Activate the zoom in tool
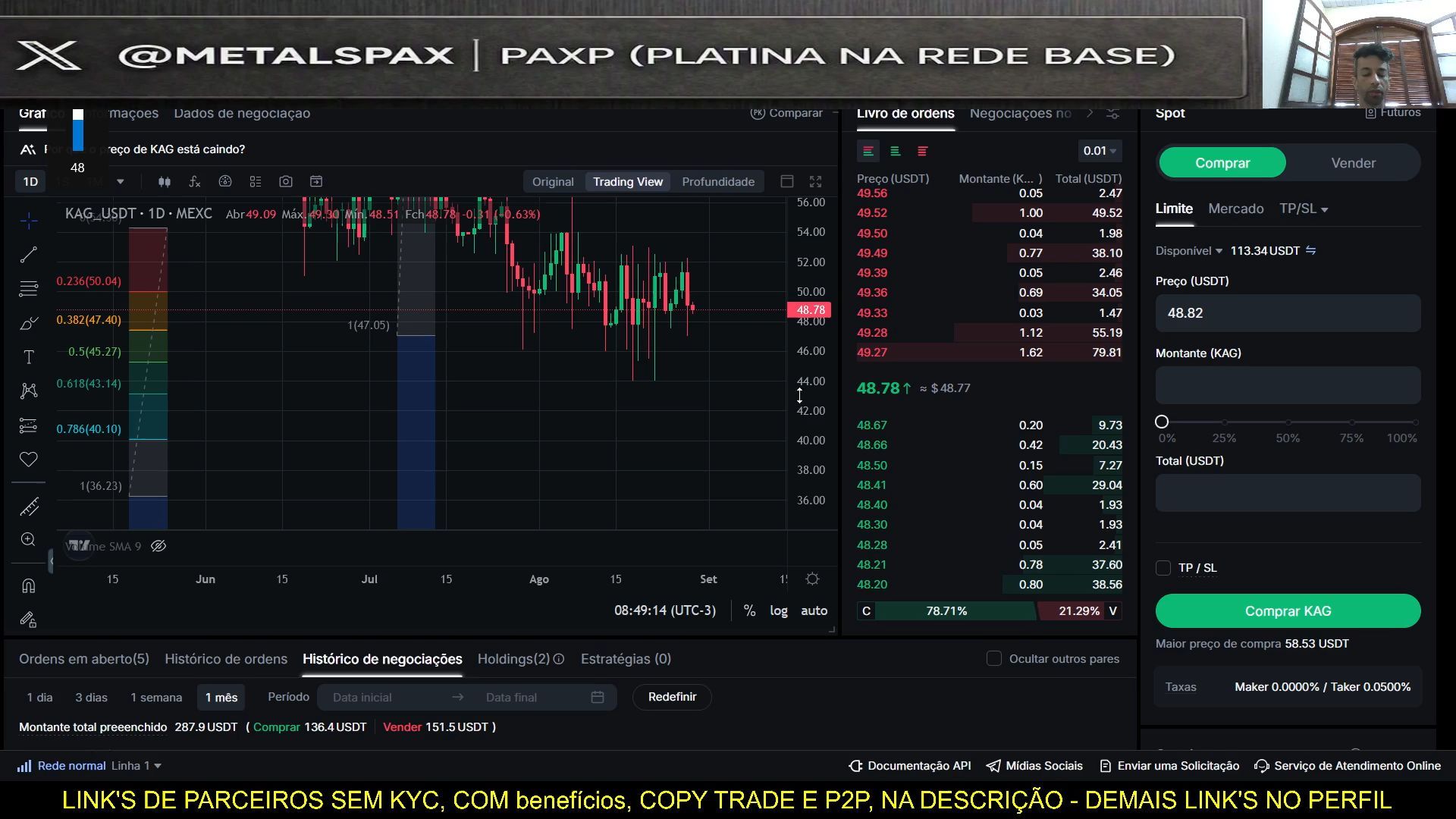 click(x=29, y=540)
